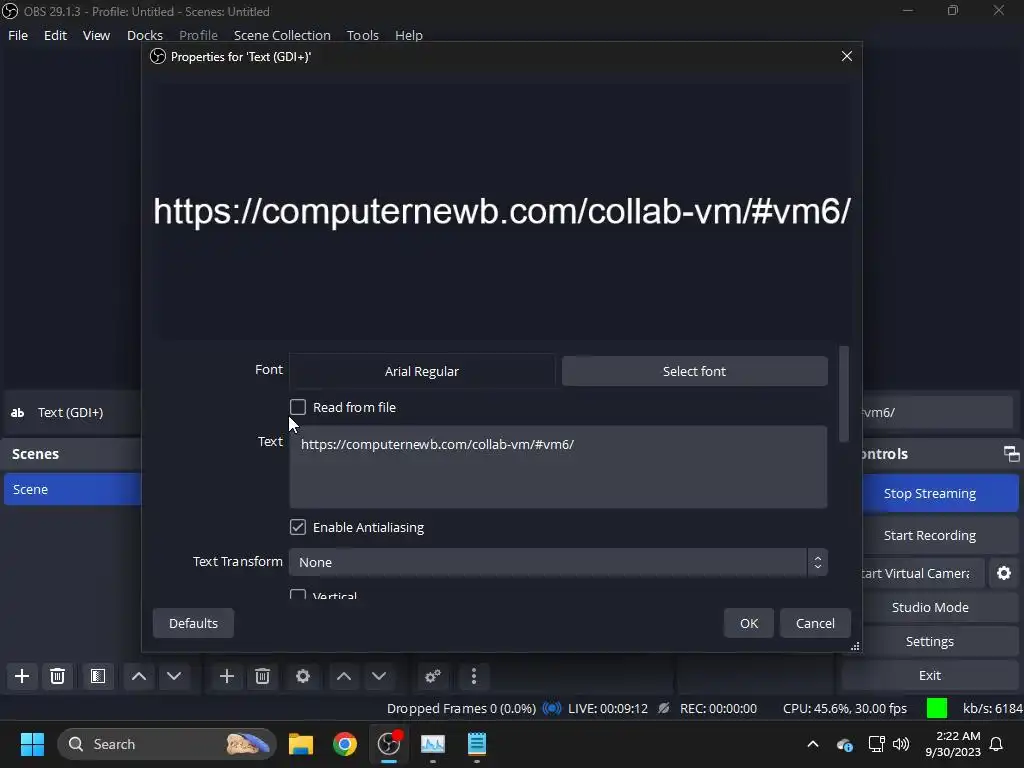Click OBS Studio taskbar icon
Viewport: 1024px width, 768px height.
pos(389,744)
